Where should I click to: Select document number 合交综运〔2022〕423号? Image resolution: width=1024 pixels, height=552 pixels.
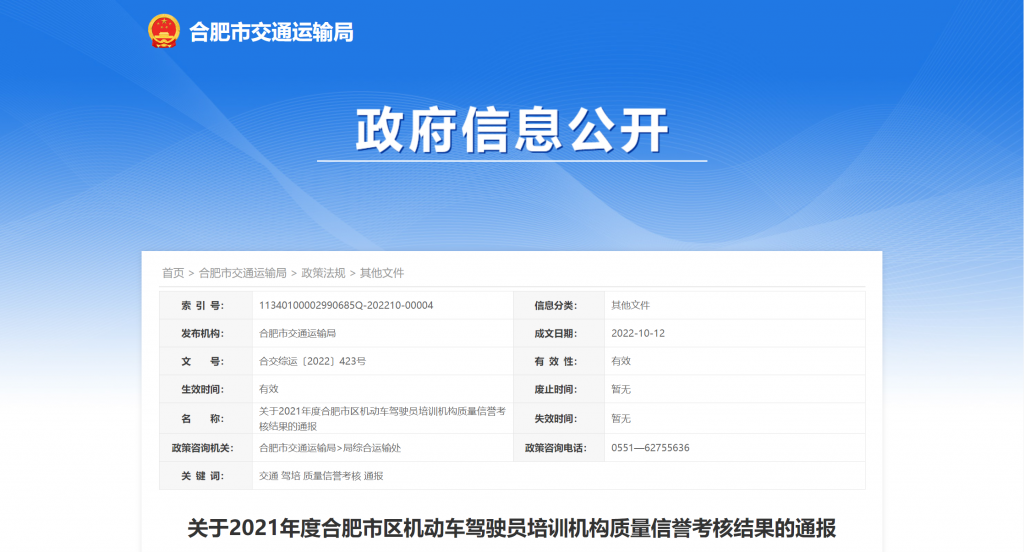point(312,361)
